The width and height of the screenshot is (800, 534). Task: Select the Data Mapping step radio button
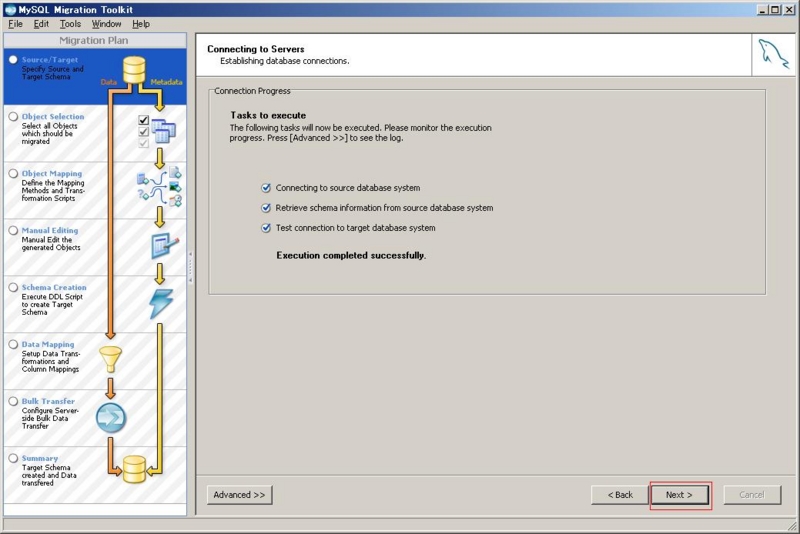(13, 345)
